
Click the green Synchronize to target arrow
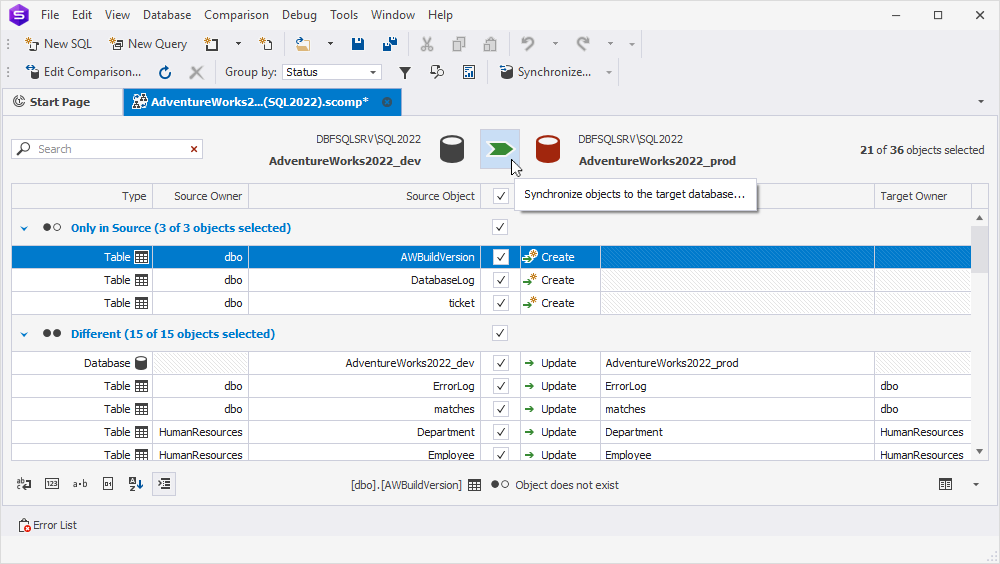(x=500, y=149)
